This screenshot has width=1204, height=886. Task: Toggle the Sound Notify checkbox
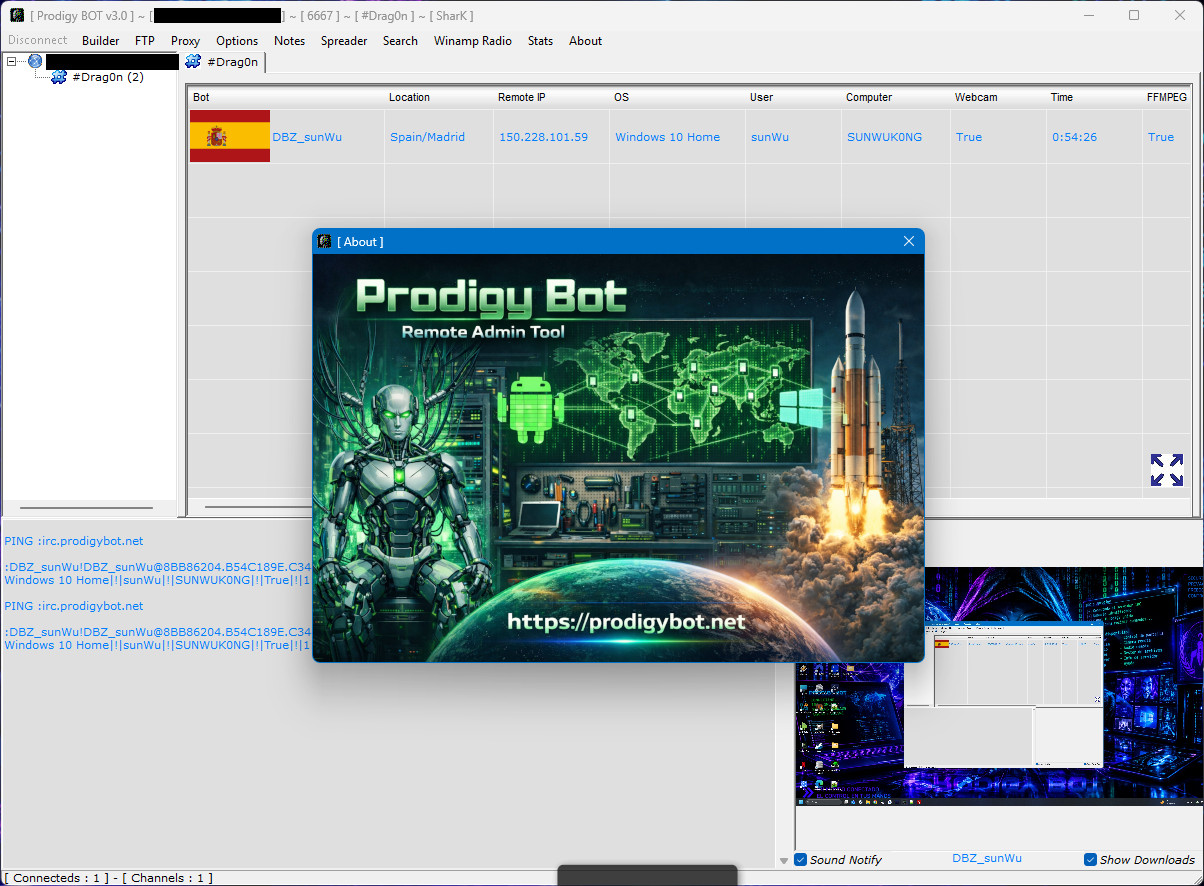801,859
